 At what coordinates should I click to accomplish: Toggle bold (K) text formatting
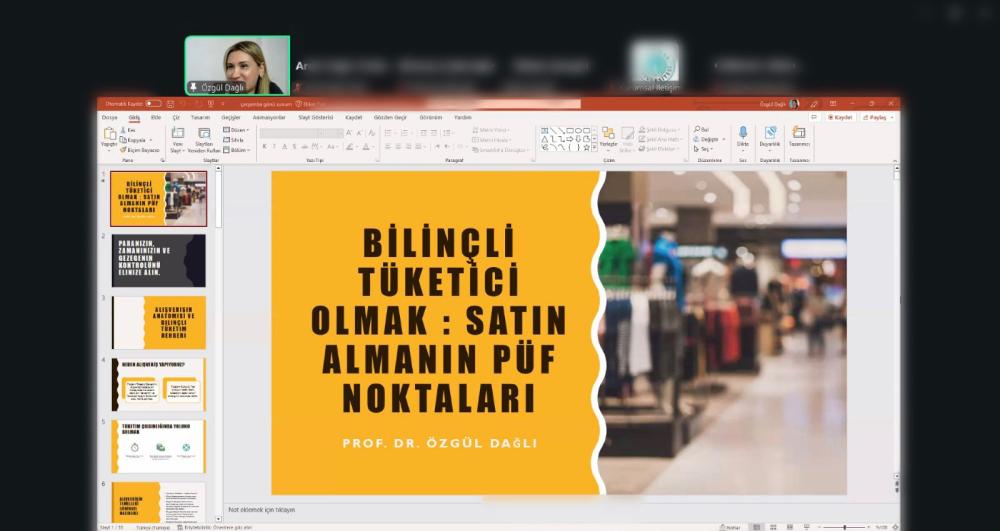(265, 147)
